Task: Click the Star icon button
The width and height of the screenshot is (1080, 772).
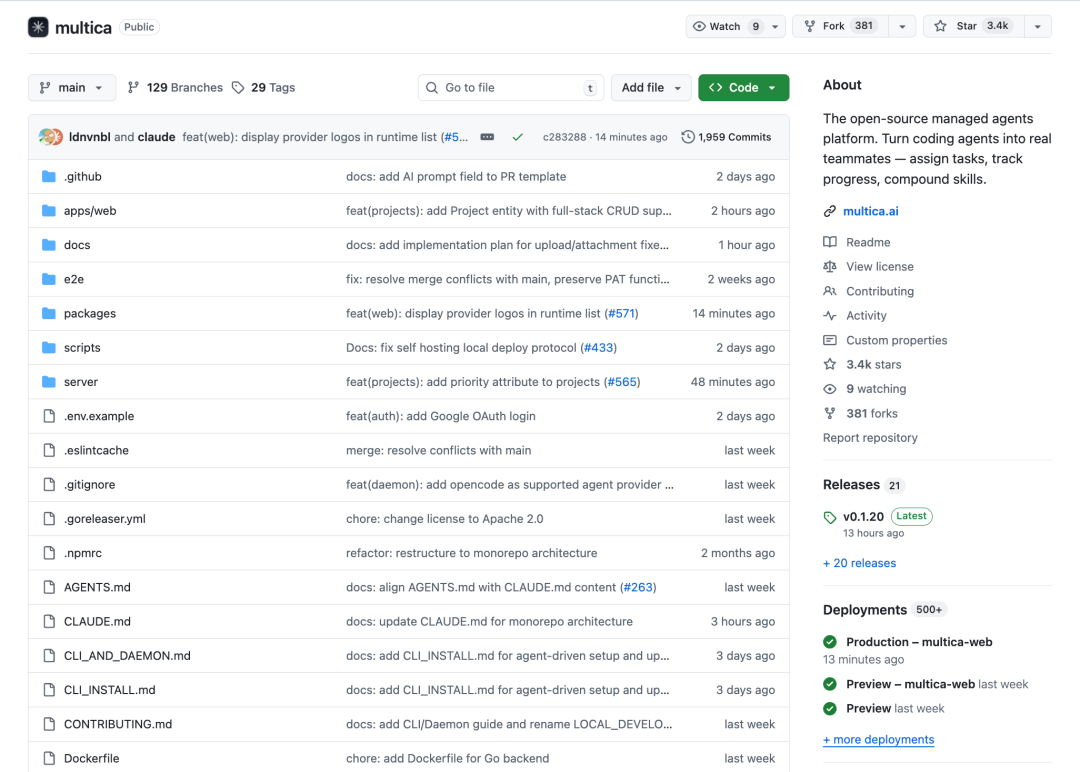Action: (940, 26)
